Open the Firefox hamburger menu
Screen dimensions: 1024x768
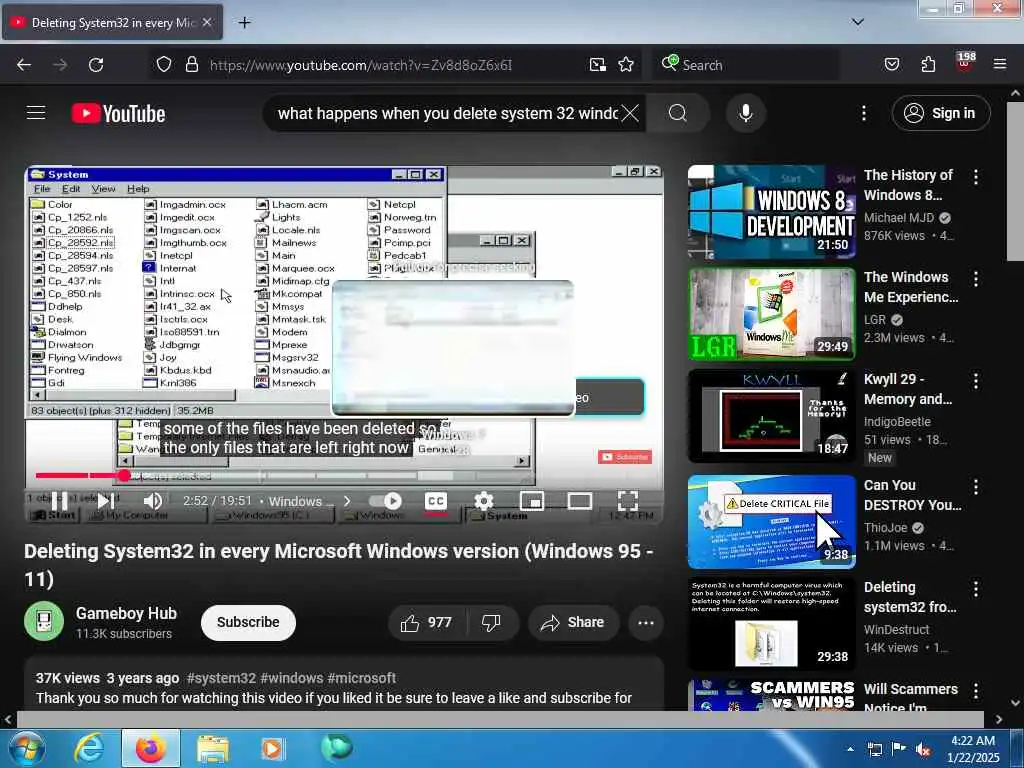tap(1000, 65)
